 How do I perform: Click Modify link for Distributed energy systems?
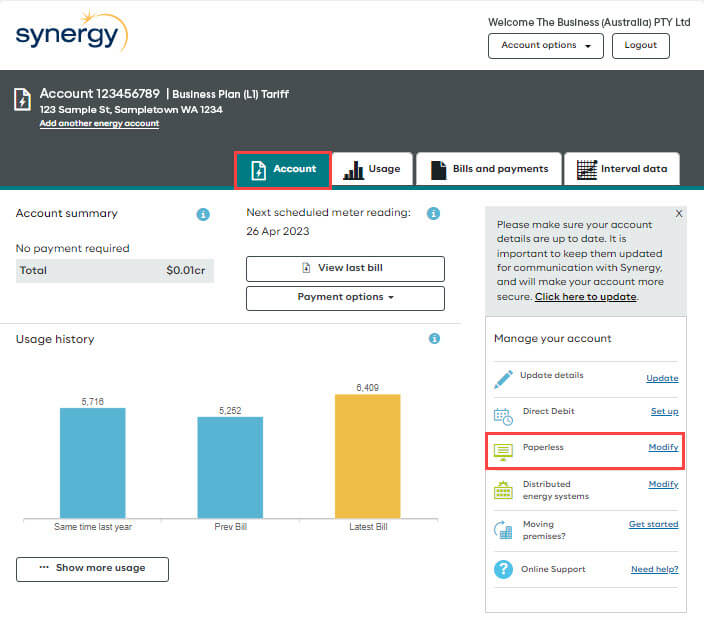[663, 484]
